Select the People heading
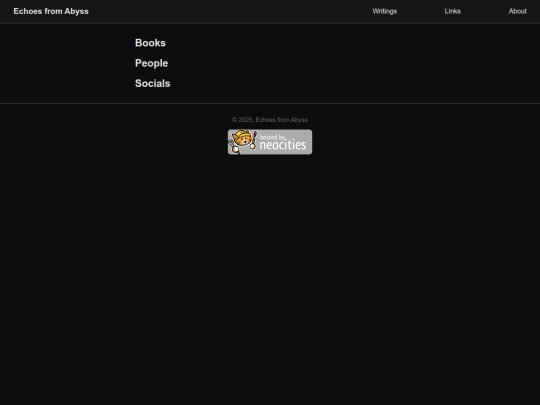This screenshot has height=405, width=540. pos(152,63)
